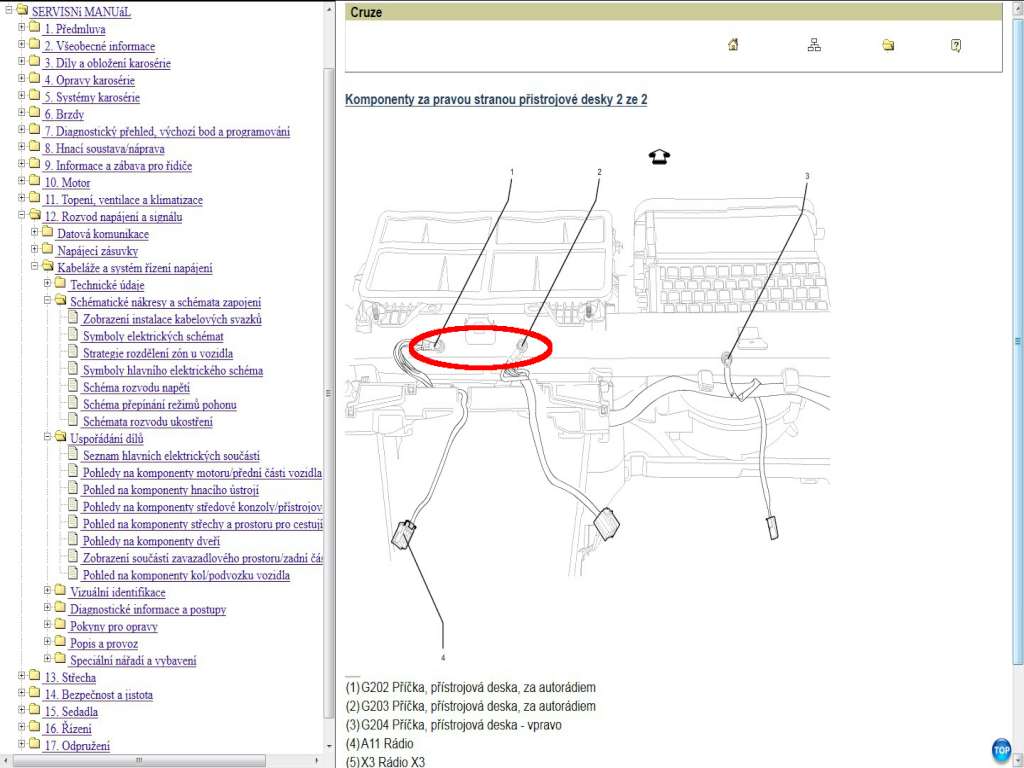Click the Home icon in header
This screenshot has width=1024, height=768.
[x=734, y=45]
